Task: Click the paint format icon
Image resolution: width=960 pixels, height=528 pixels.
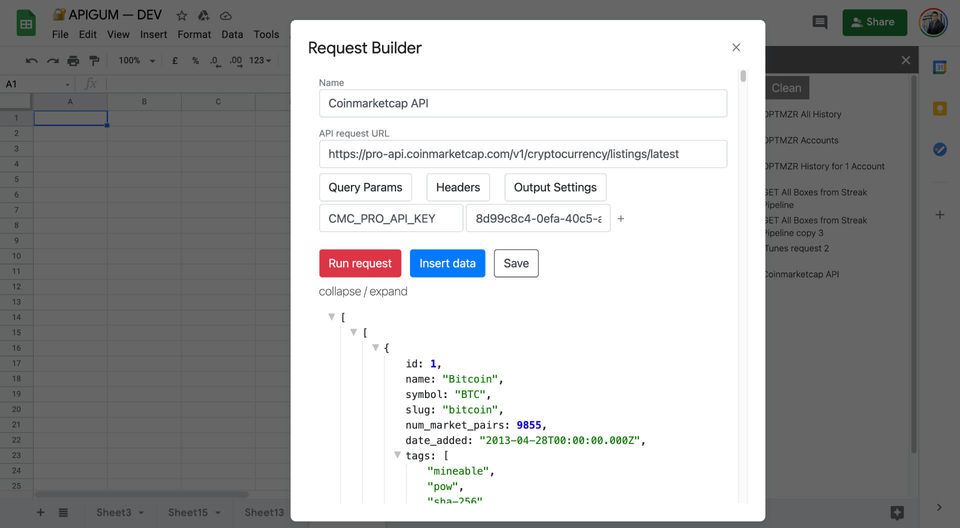Action: [x=94, y=61]
